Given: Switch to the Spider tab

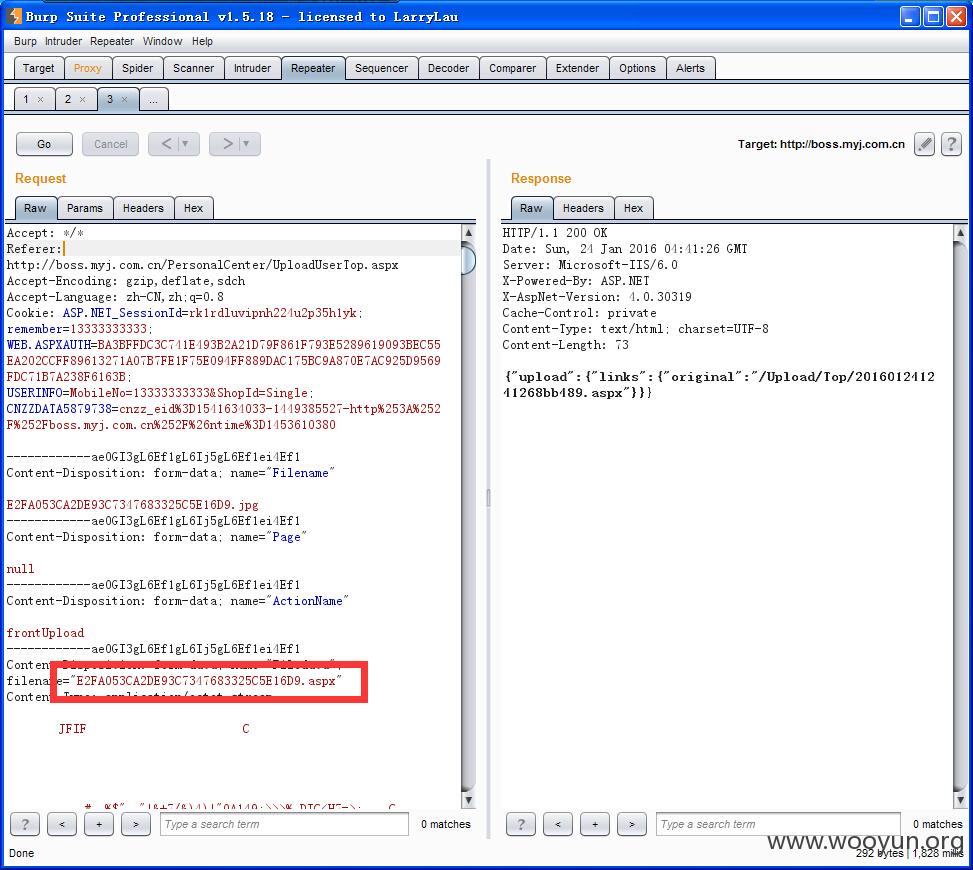Looking at the screenshot, I should (x=138, y=68).
